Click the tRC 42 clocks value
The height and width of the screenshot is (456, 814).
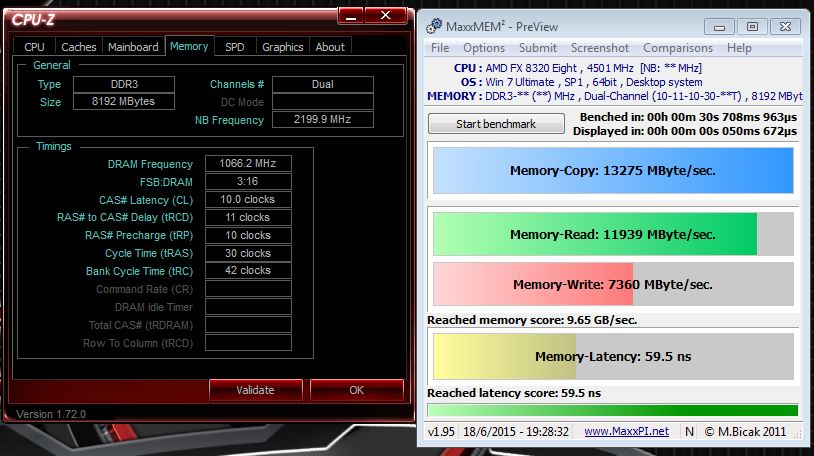point(248,271)
